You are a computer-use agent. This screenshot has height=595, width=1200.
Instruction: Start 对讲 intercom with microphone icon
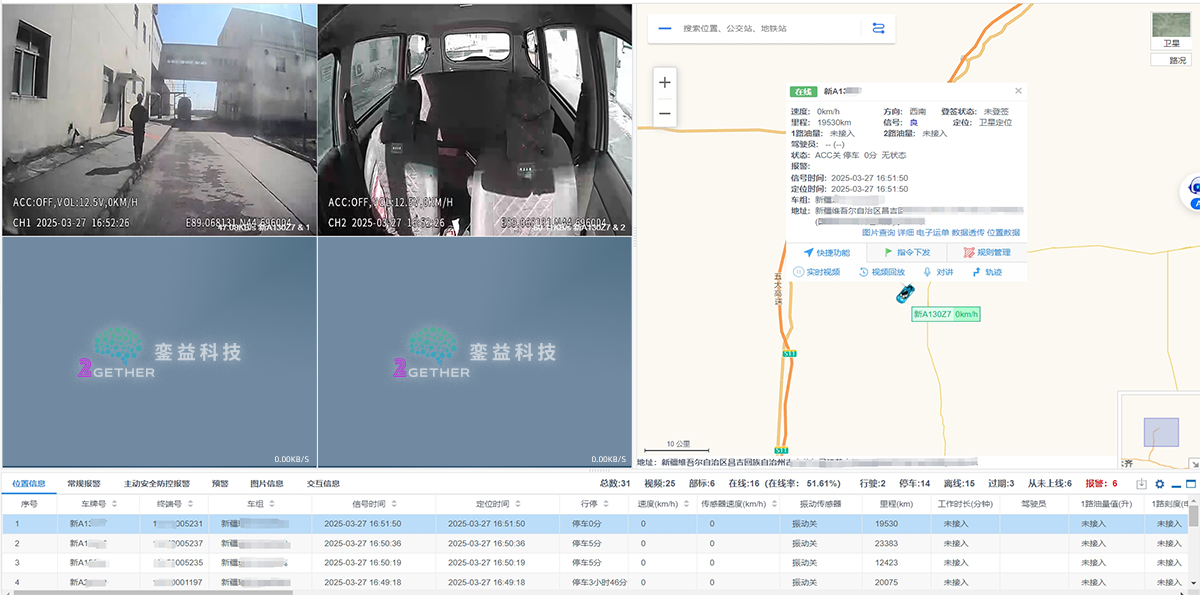point(938,272)
